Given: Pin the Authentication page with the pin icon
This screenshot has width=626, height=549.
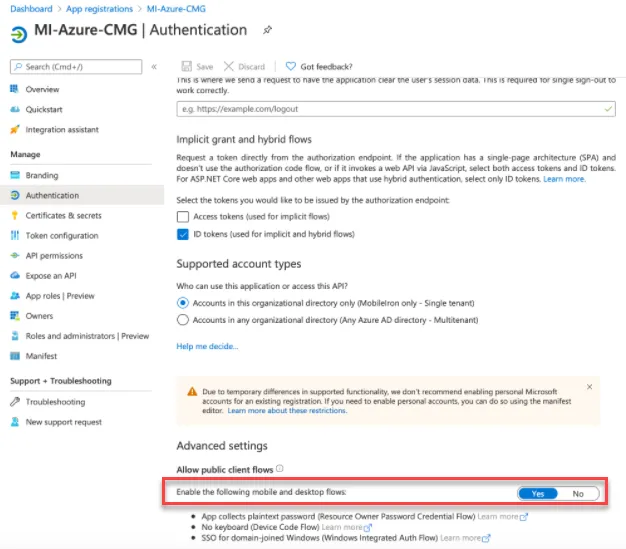Looking at the screenshot, I should click(x=267, y=30).
